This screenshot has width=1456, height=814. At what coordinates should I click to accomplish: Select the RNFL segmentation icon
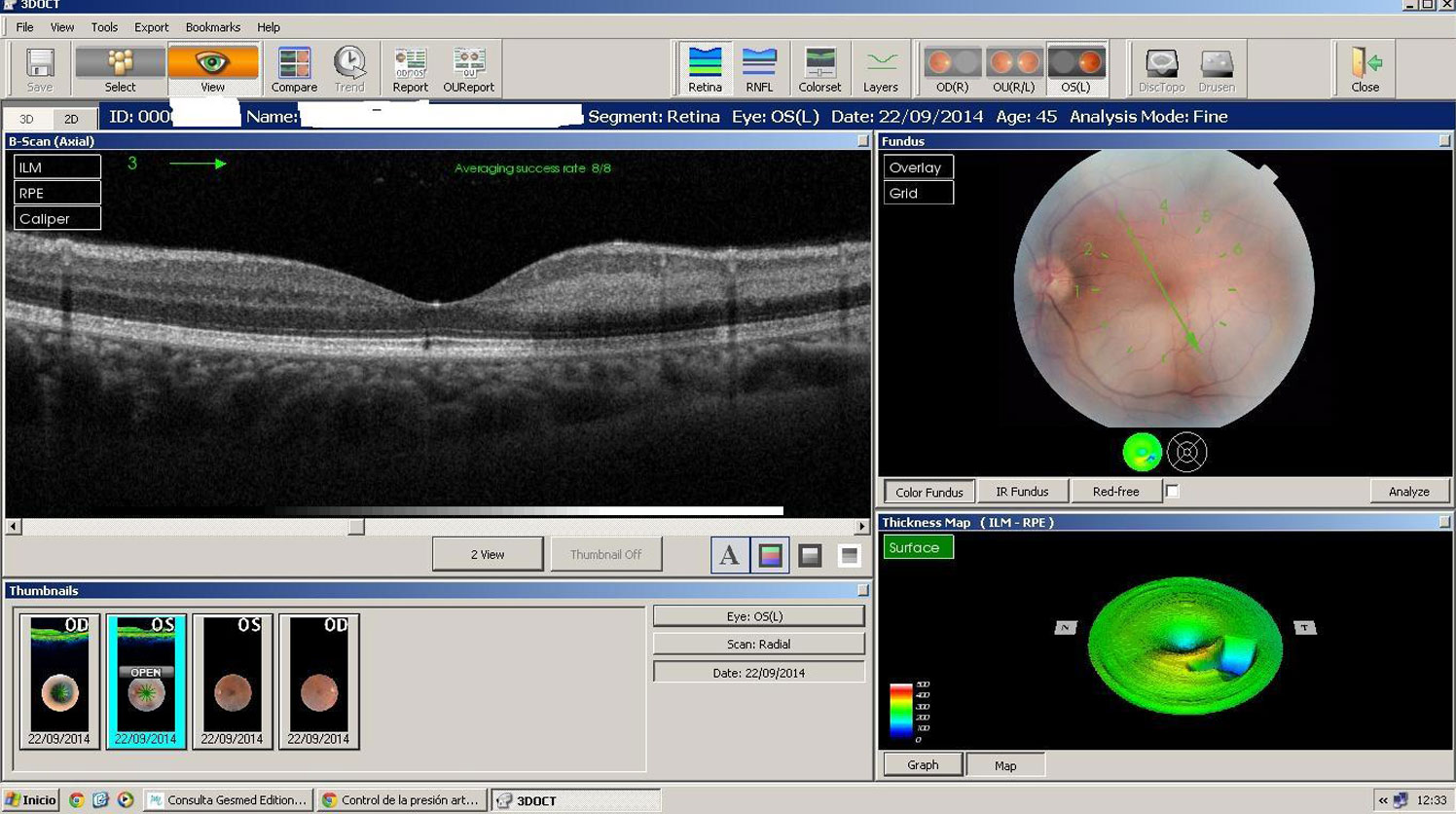pos(759,69)
